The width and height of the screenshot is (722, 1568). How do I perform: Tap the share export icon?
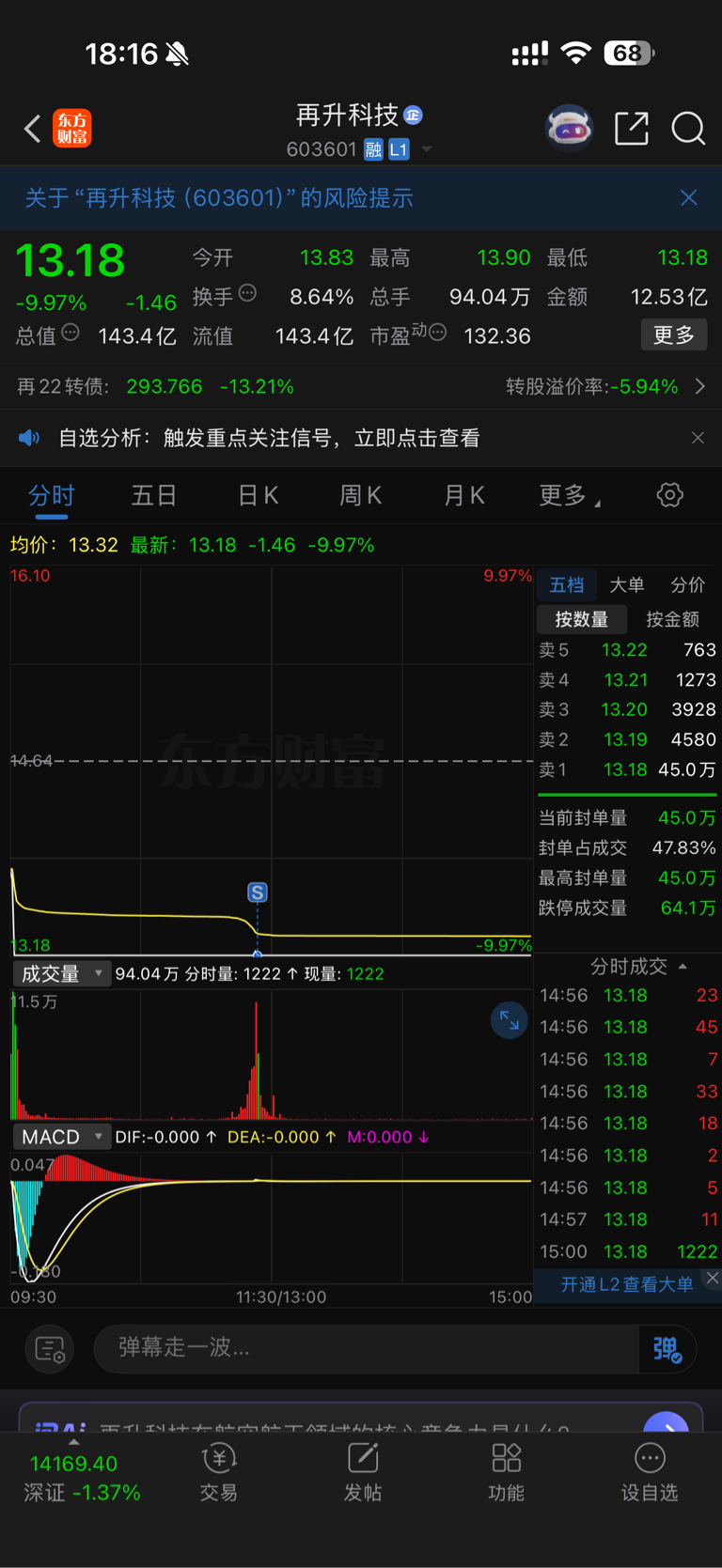tap(632, 129)
